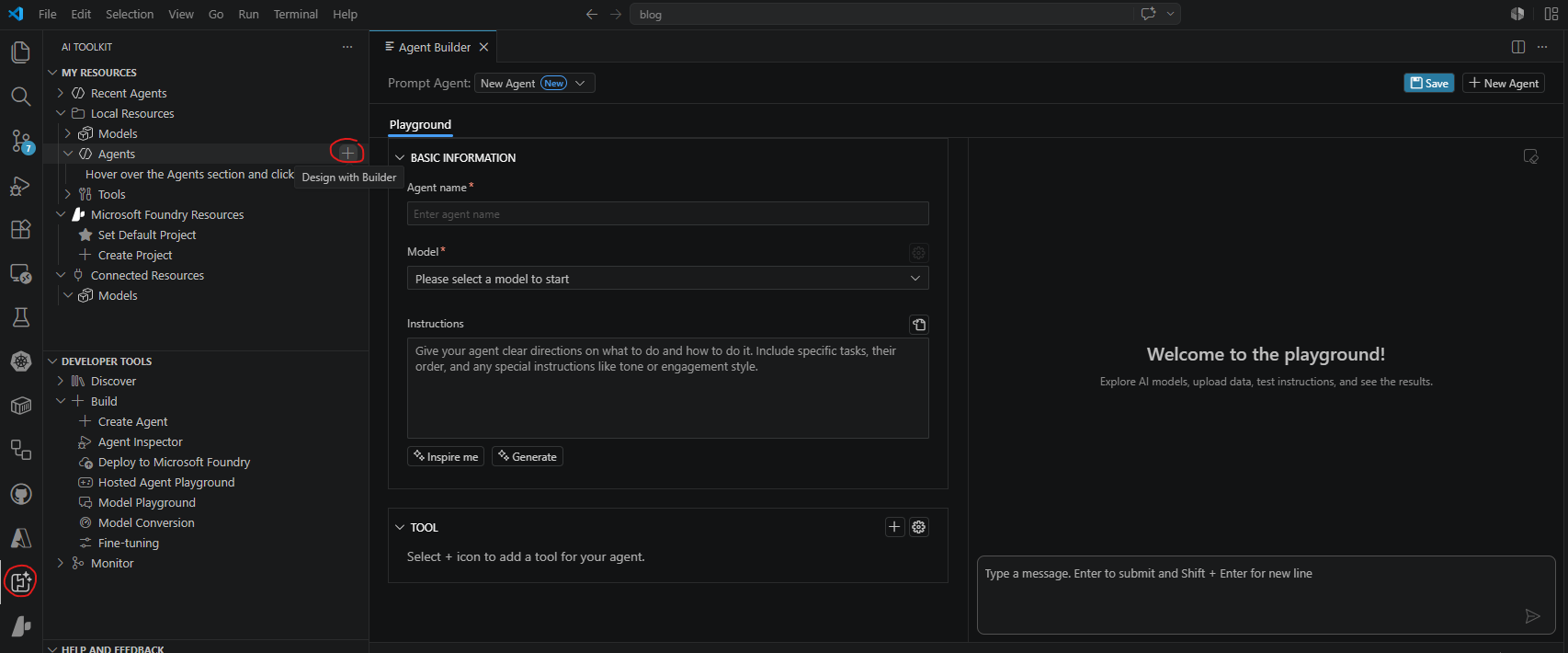Open the Extensions view
The height and width of the screenshot is (653, 1568).
click(x=20, y=230)
